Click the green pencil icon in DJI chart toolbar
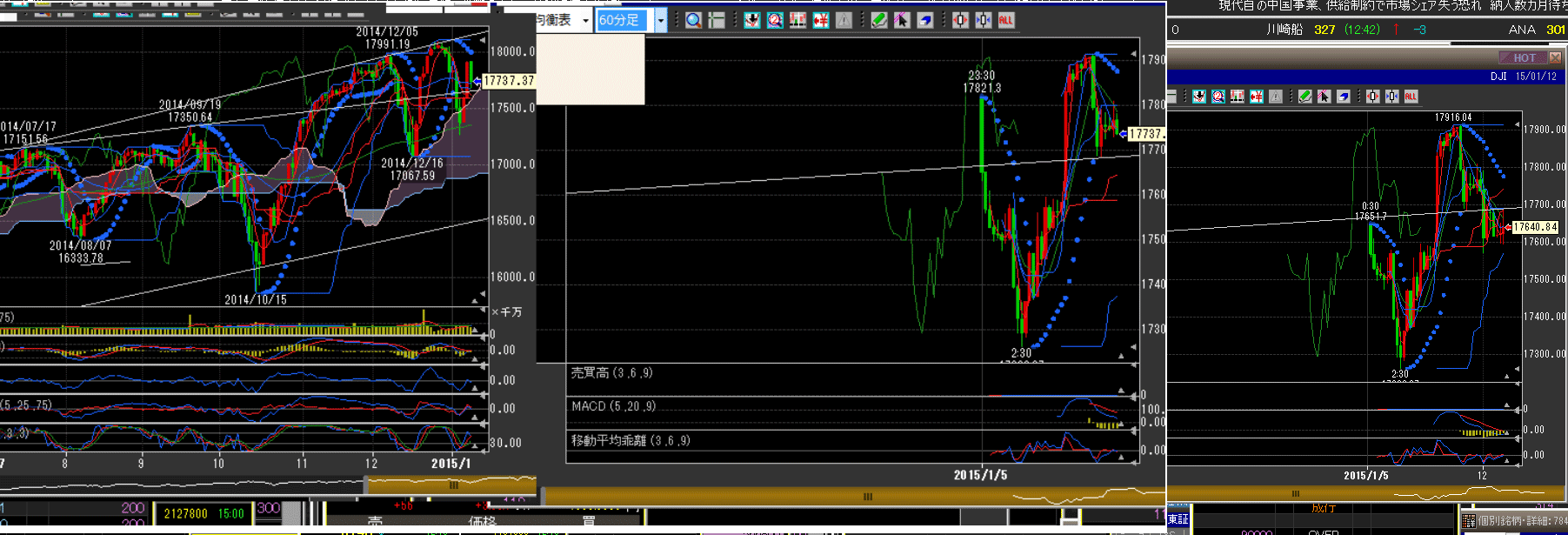This screenshot has width=1568, height=535. 1304,97
